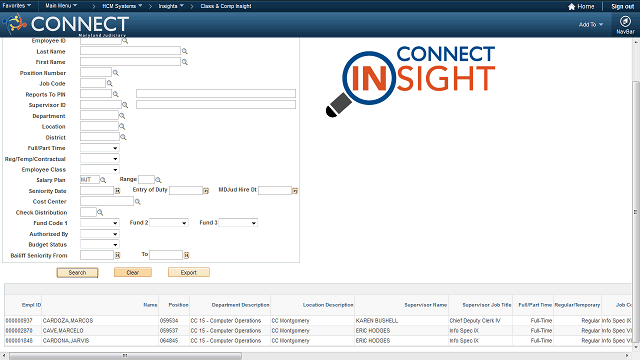Click the Home house icon
The image size is (640, 360).
(571, 7)
